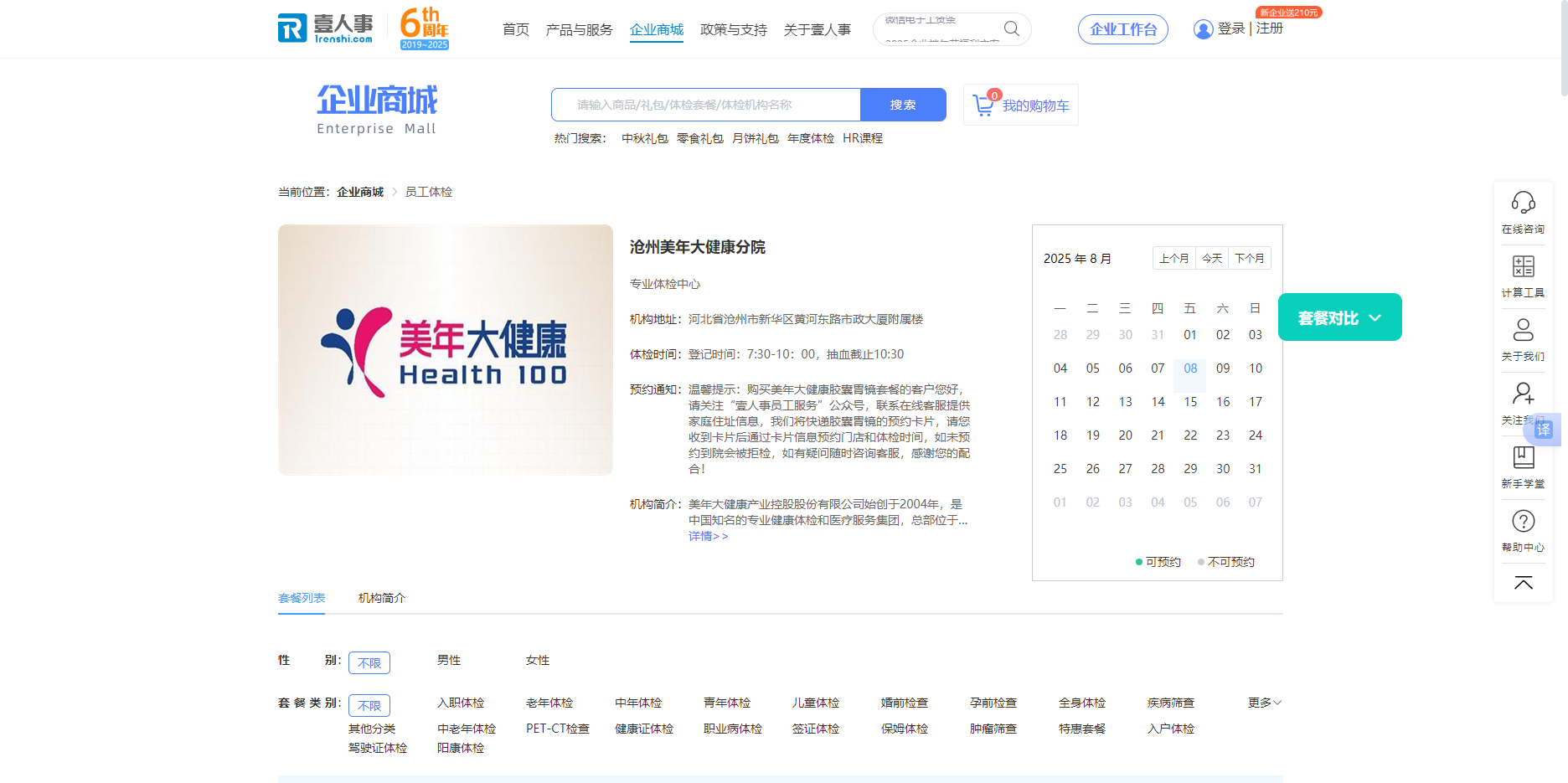Open 在线咨询 headset icon in sidebar

[1523, 203]
